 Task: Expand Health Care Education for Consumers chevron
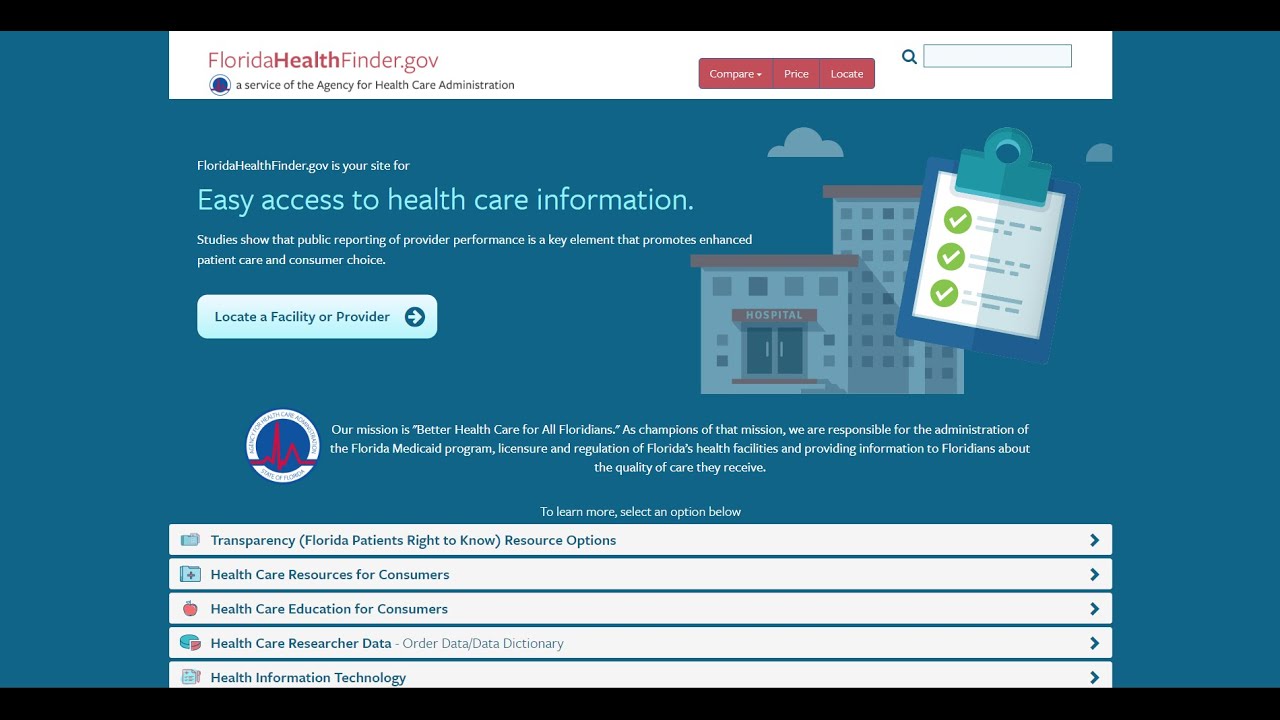pos(1094,609)
